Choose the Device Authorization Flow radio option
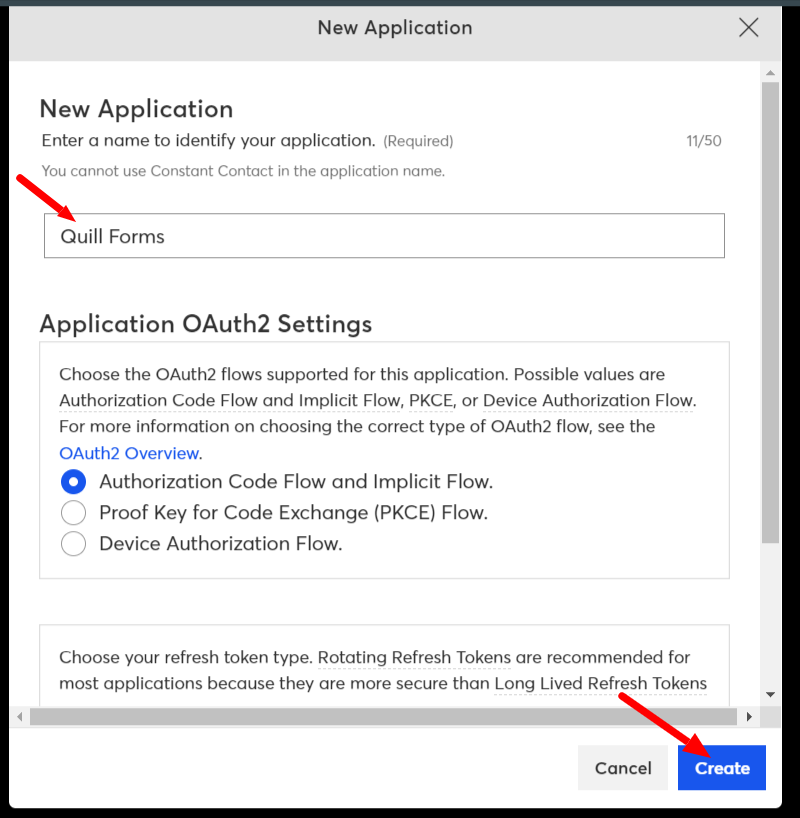The image size is (800, 818). (73, 544)
